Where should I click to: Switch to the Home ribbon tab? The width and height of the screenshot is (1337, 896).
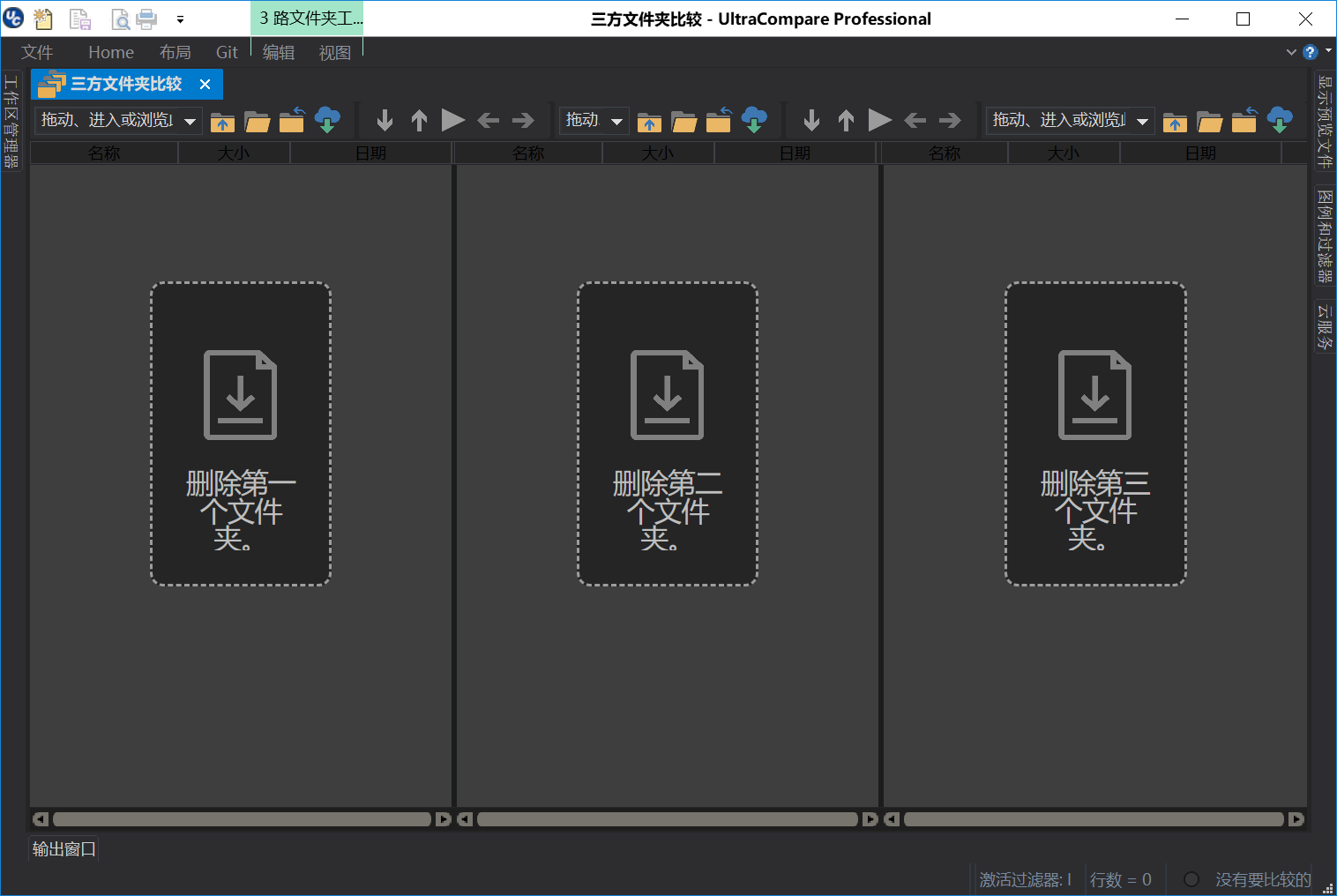click(111, 53)
